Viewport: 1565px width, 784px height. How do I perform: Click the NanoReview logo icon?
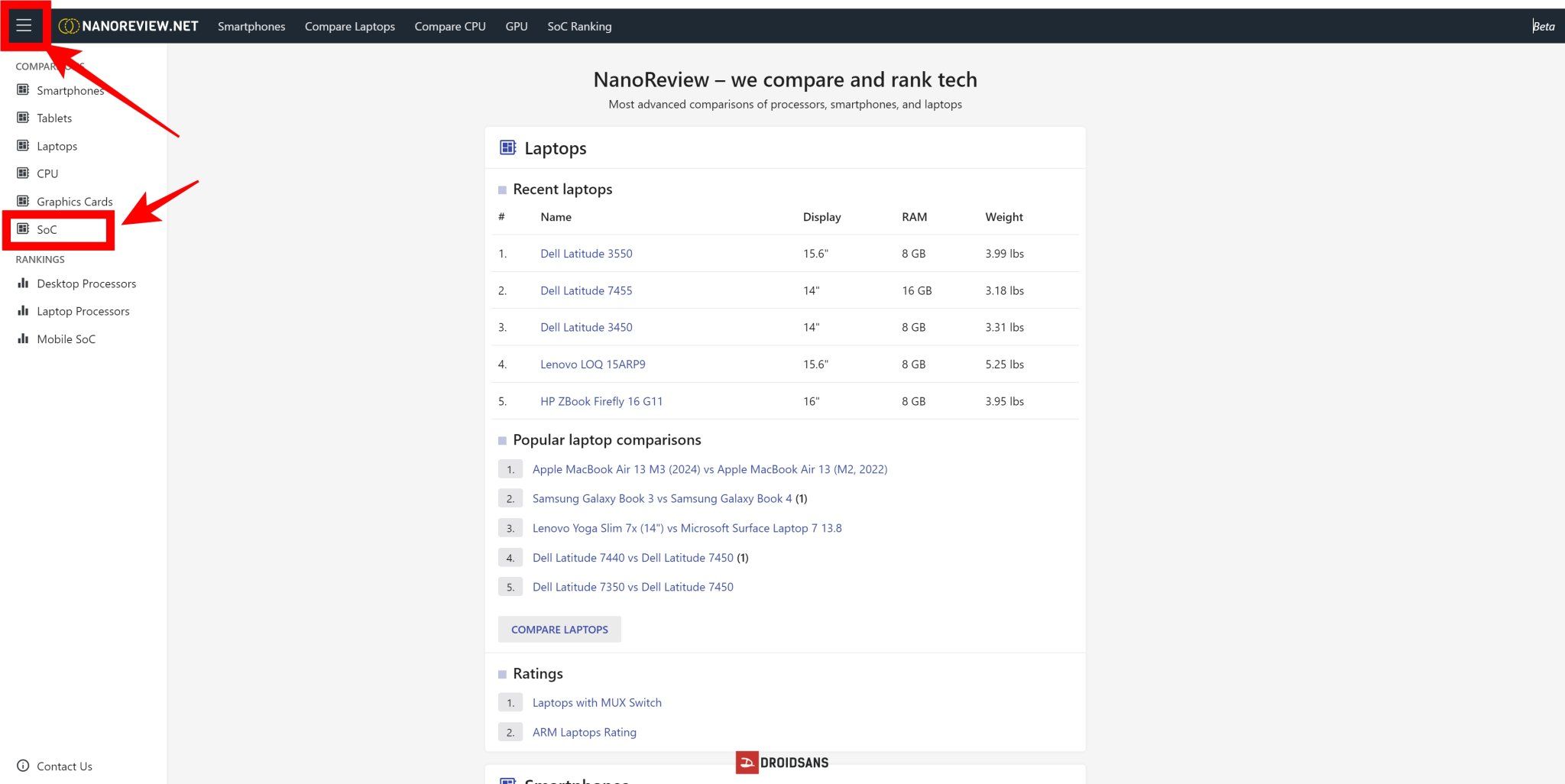tap(68, 26)
